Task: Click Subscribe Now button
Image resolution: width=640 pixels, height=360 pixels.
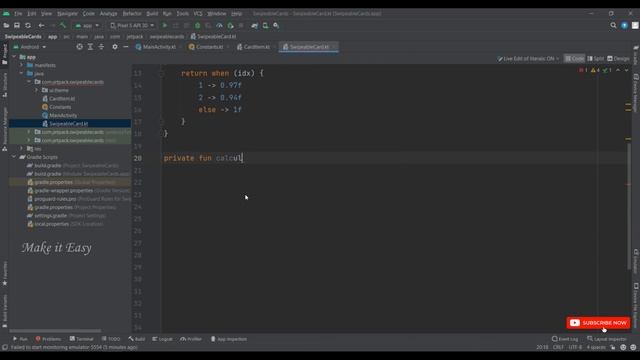Action: [x=598, y=323]
